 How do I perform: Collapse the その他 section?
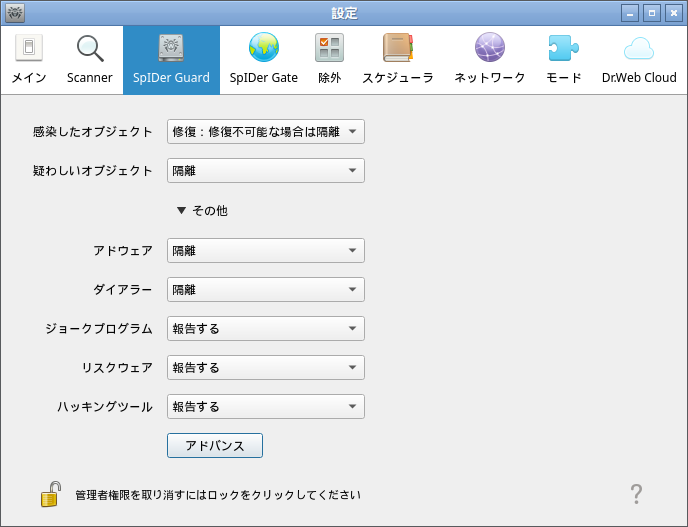[x=202, y=211]
